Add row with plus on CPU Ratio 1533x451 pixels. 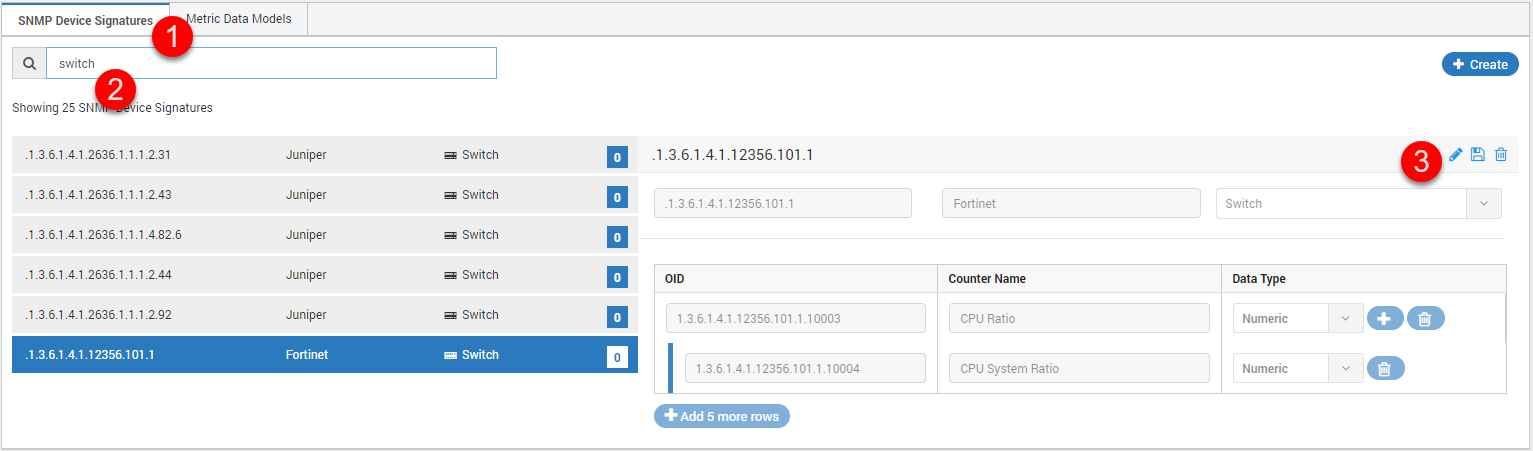tap(1385, 319)
